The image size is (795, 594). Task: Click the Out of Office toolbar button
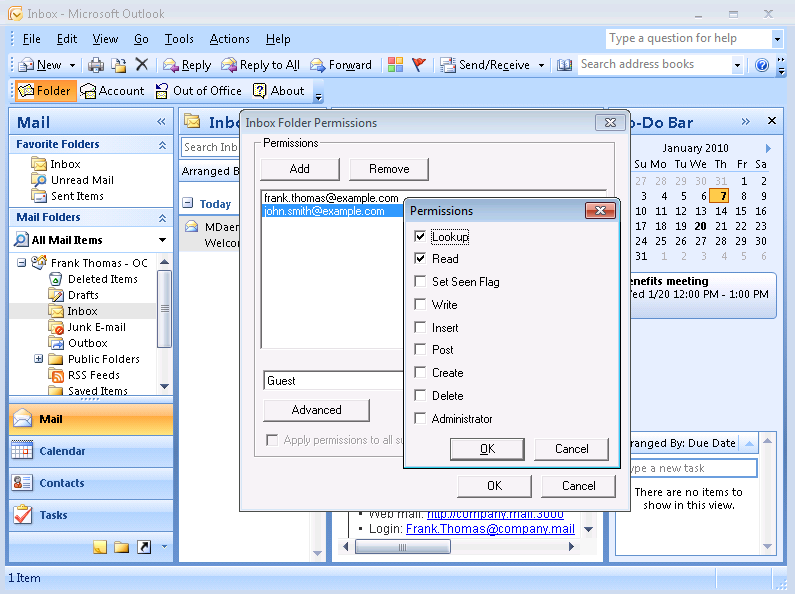(198, 91)
